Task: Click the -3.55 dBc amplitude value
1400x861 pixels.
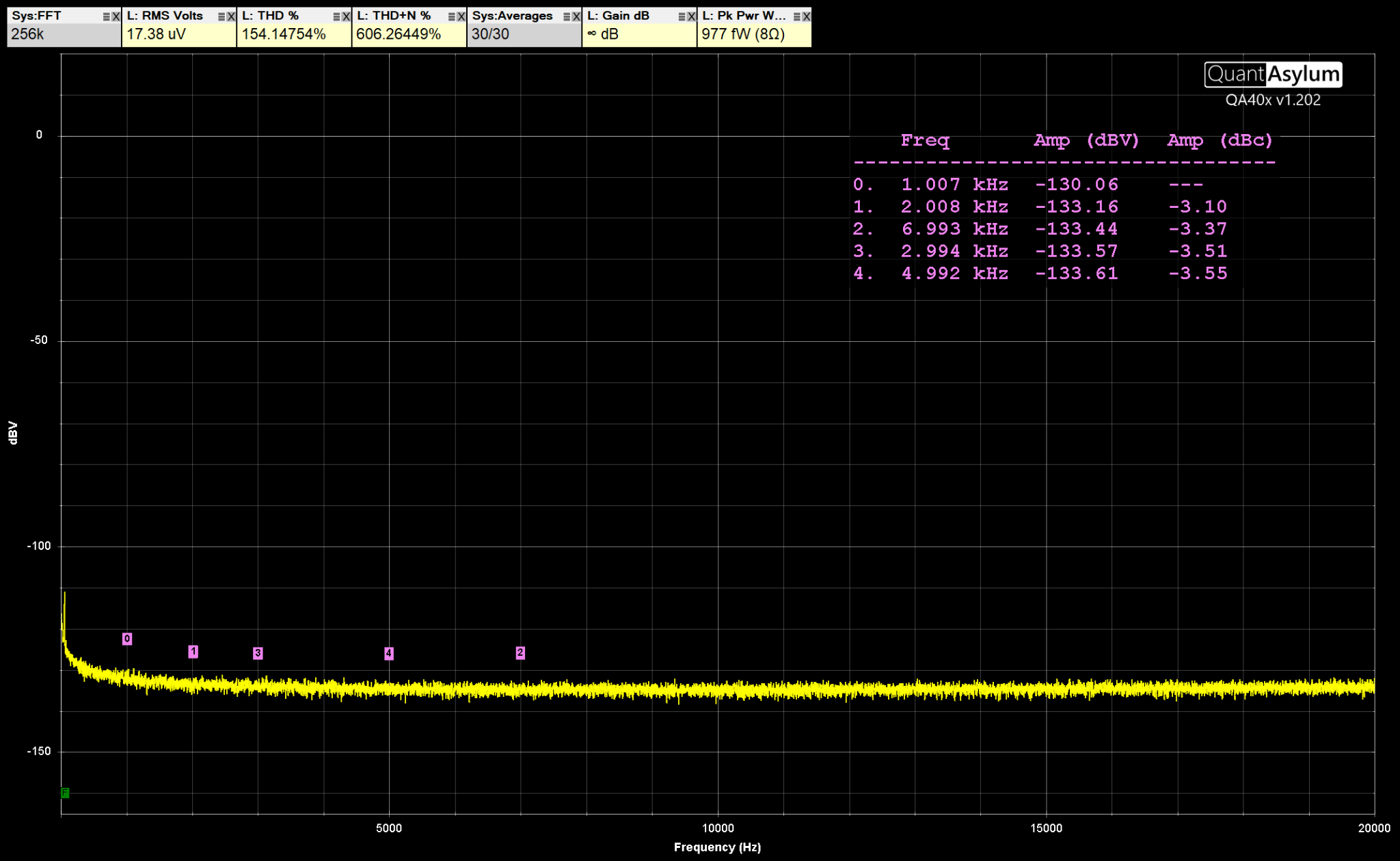Action: (x=1198, y=274)
